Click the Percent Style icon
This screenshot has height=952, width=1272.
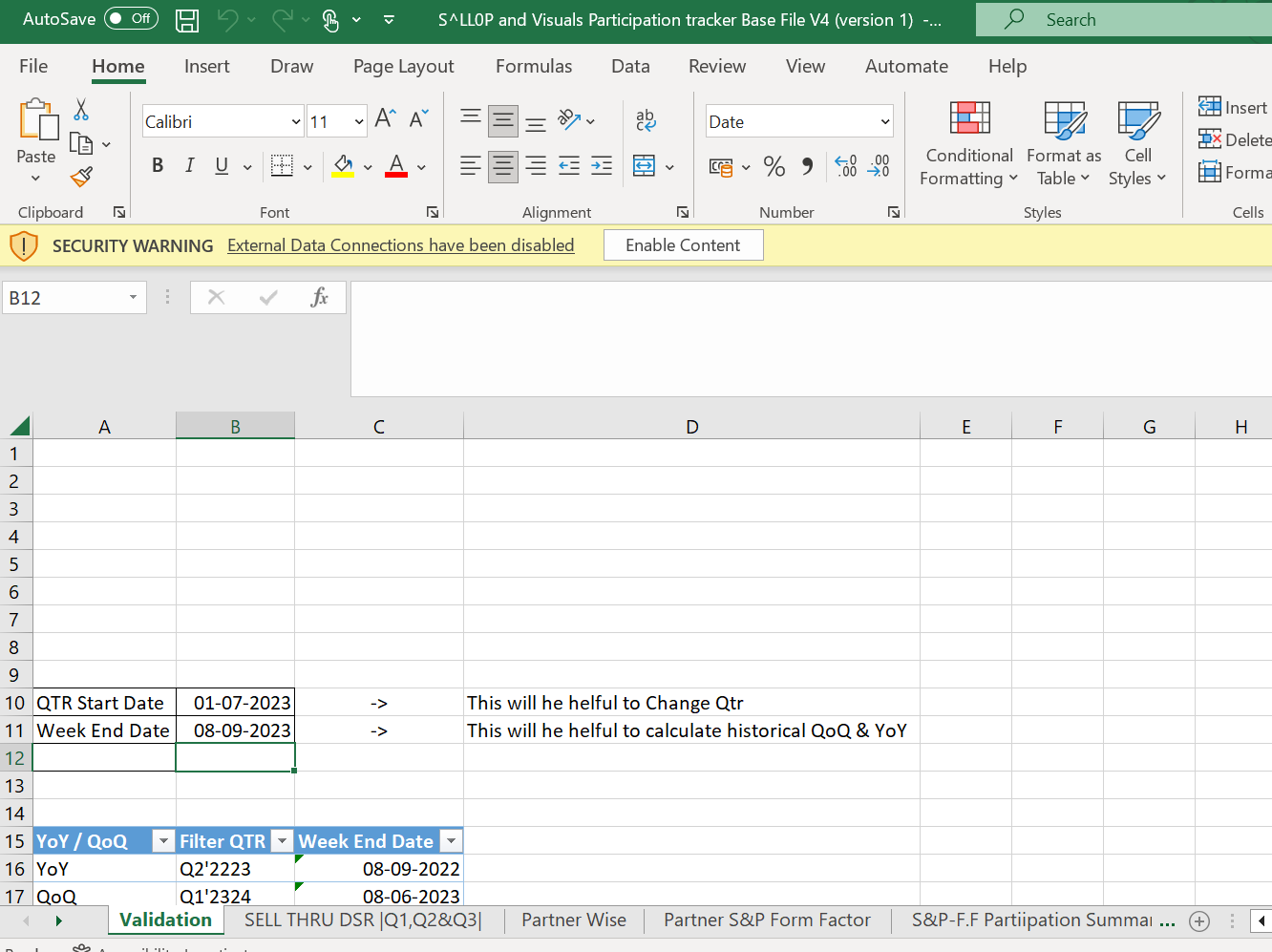point(774,167)
